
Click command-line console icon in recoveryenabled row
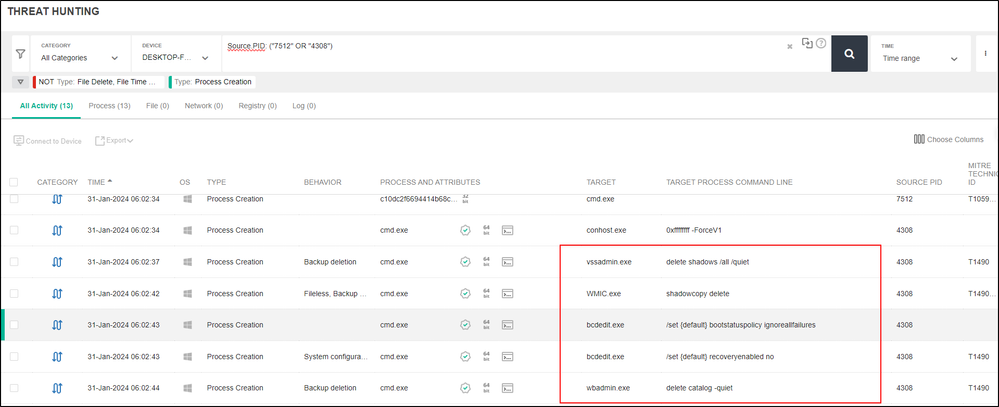[508, 357]
